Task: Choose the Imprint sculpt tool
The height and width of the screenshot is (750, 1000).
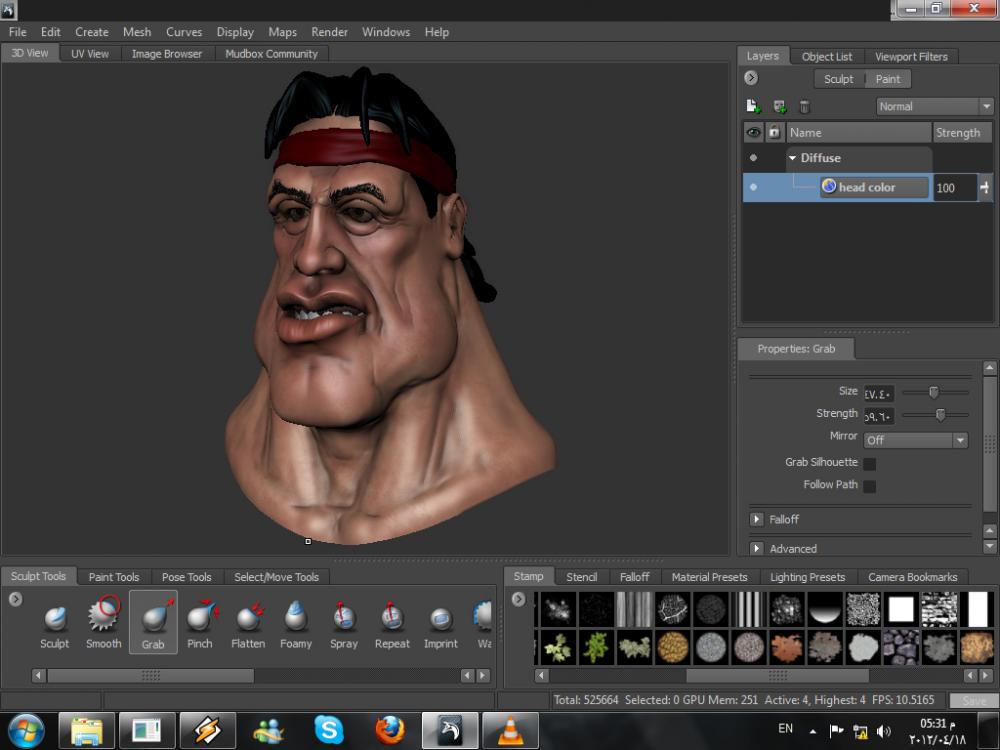Action: pos(440,621)
